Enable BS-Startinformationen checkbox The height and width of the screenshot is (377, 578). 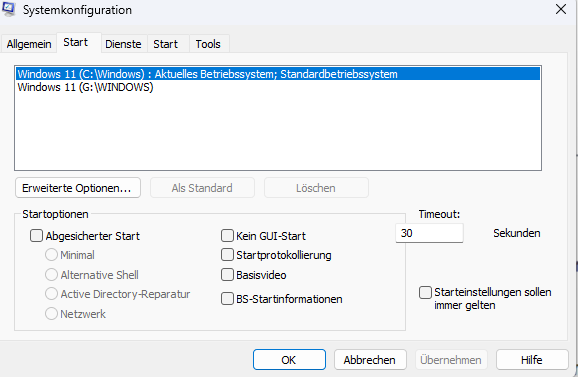coord(227,299)
